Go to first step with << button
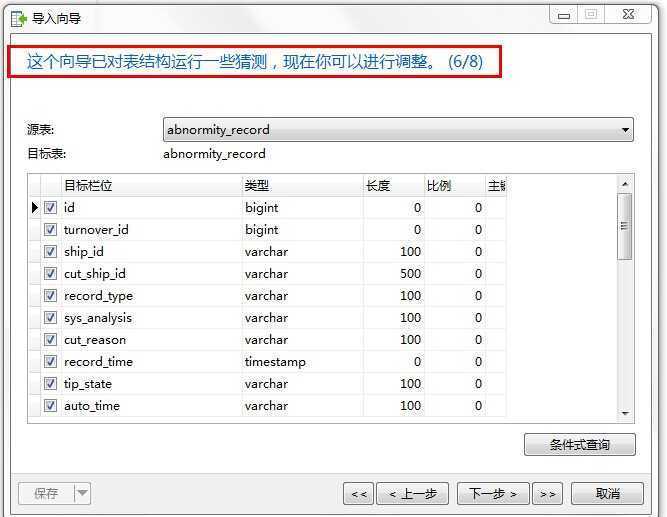This screenshot has width=667, height=517. click(359, 494)
